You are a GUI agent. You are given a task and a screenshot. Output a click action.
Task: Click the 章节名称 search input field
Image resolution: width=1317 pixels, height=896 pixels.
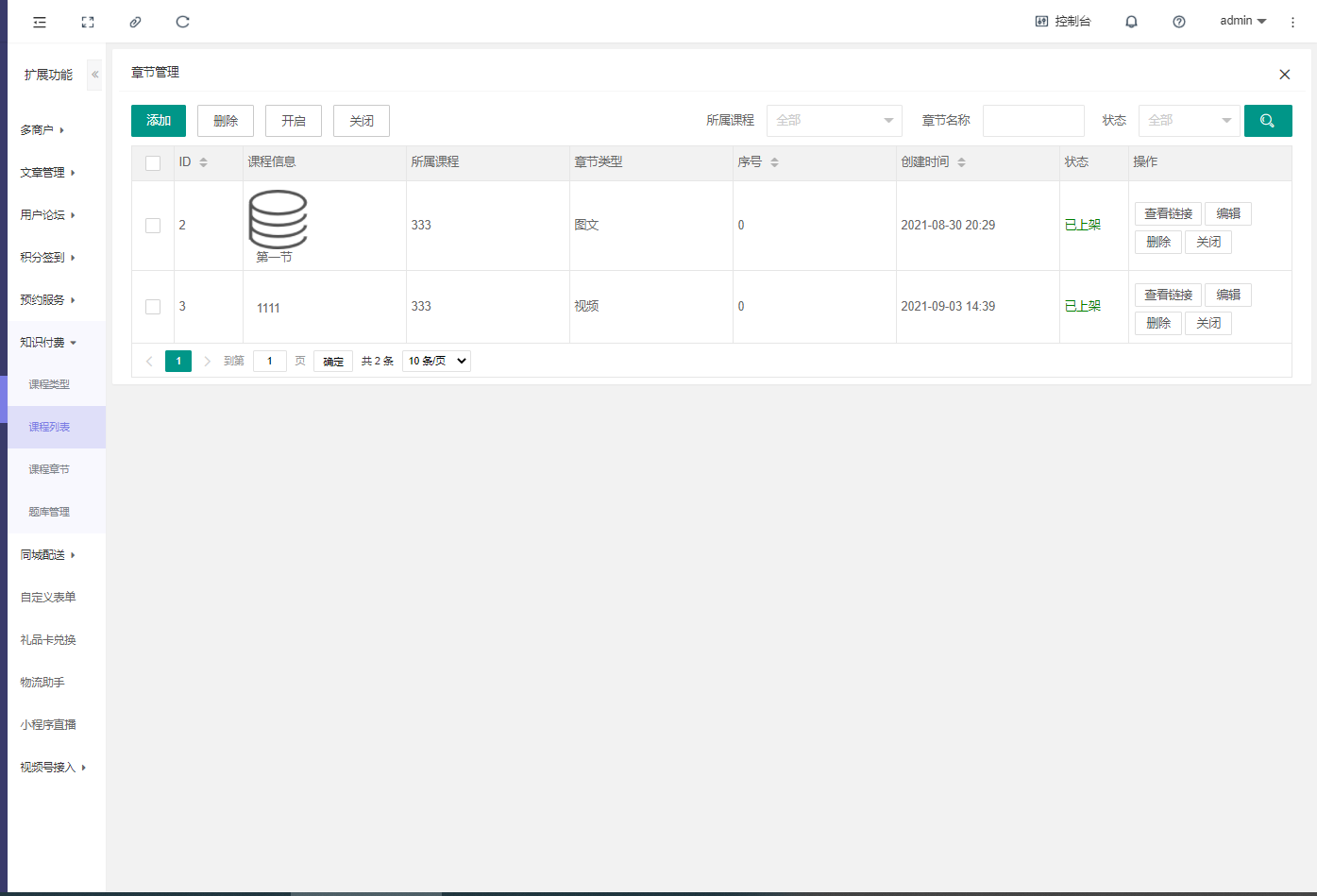point(1033,121)
